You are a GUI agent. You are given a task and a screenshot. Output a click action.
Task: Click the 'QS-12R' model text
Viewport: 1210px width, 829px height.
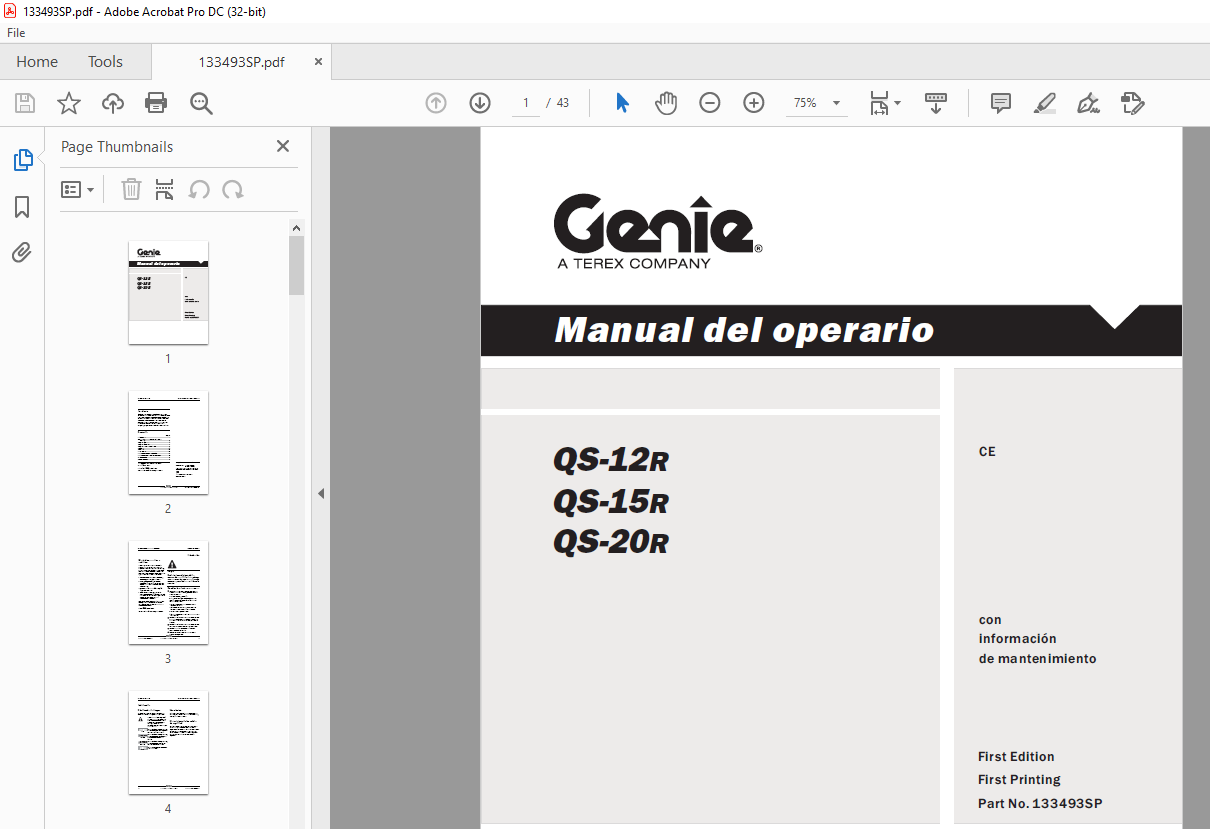[610, 460]
